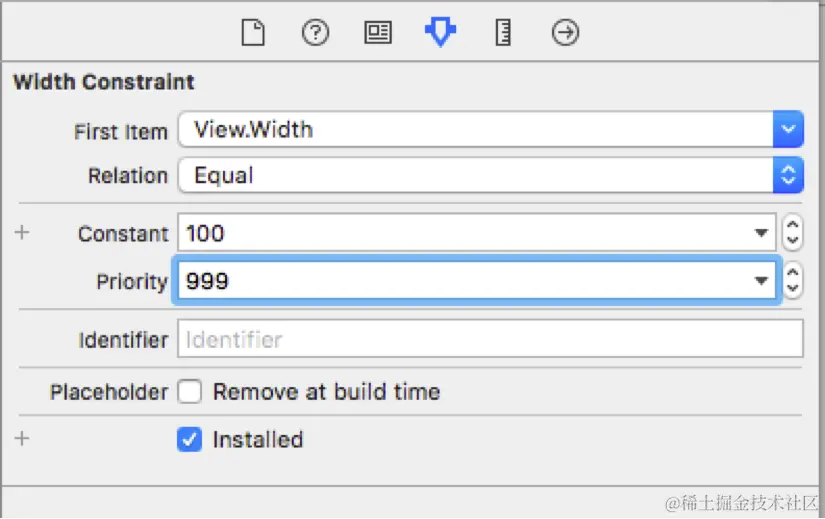Click the Priority stepper control
The width and height of the screenshot is (825, 519).
point(792,282)
